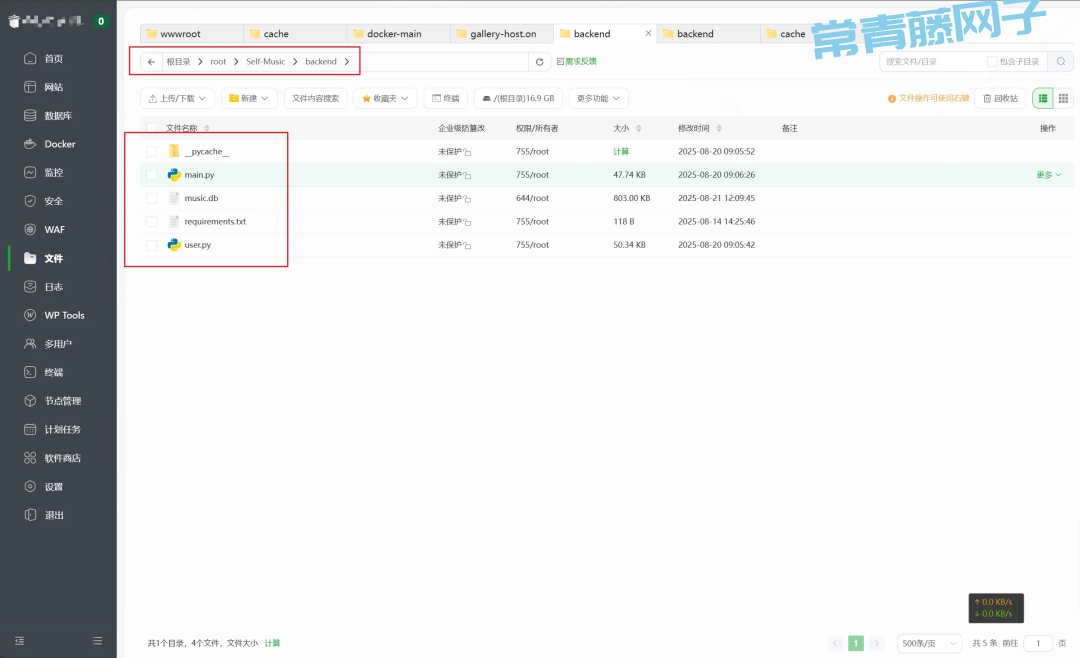Open the New item dropdown
1080x658 pixels.
249,98
